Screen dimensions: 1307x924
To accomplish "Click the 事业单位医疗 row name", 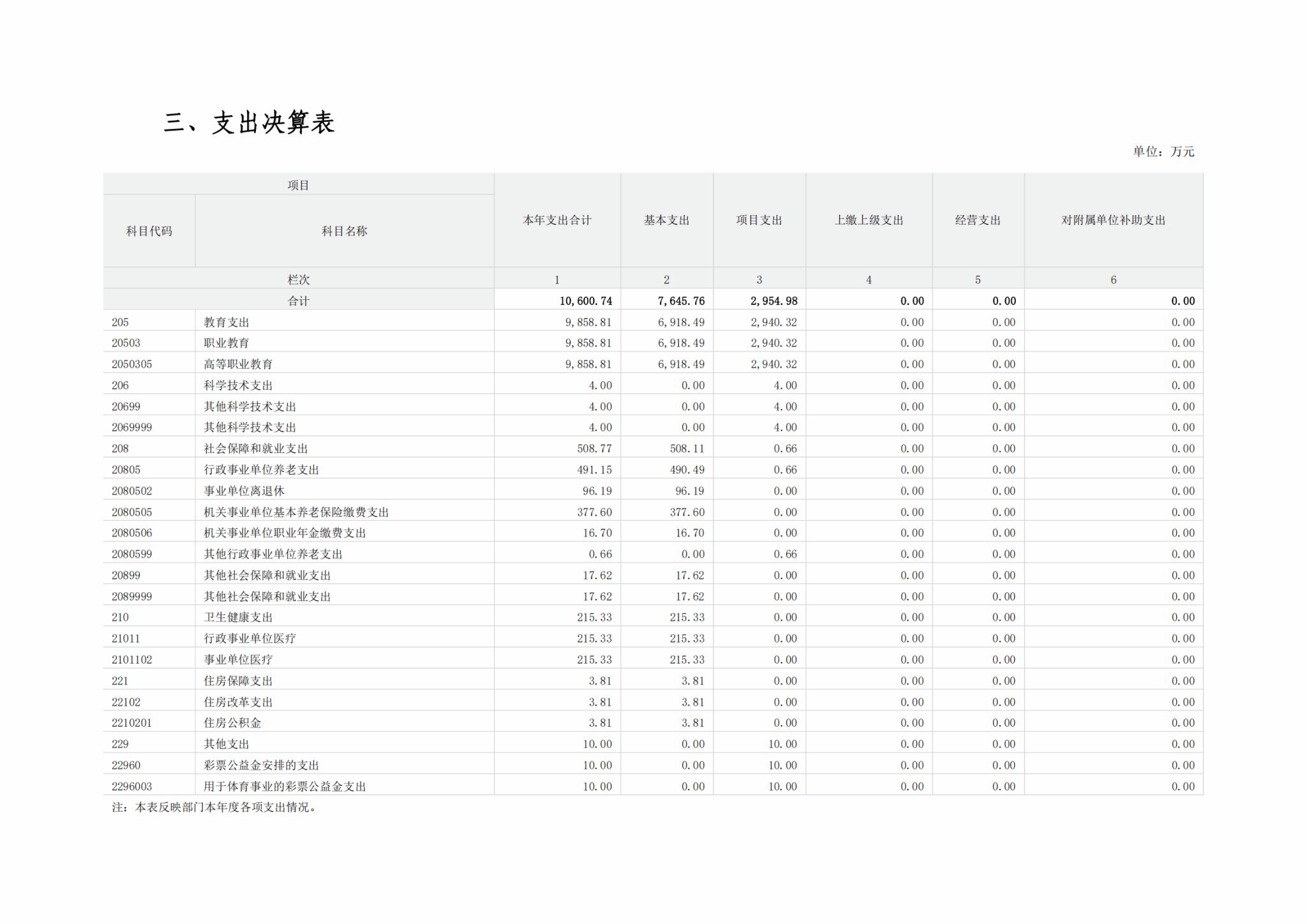I will pyautogui.click(x=238, y=659).
